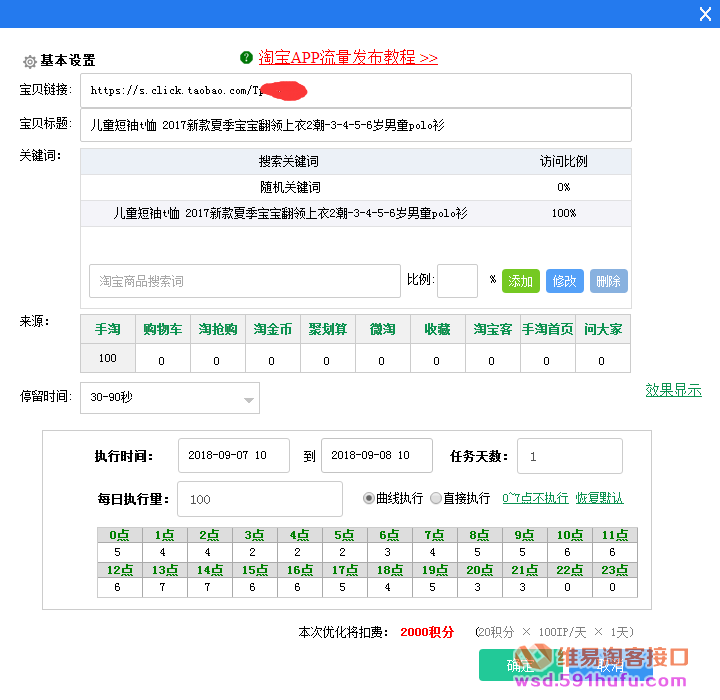The height and width of the screenshot is (700, 720).
Task: Select the 手淘首页 source column header
Action: [548, 329]
